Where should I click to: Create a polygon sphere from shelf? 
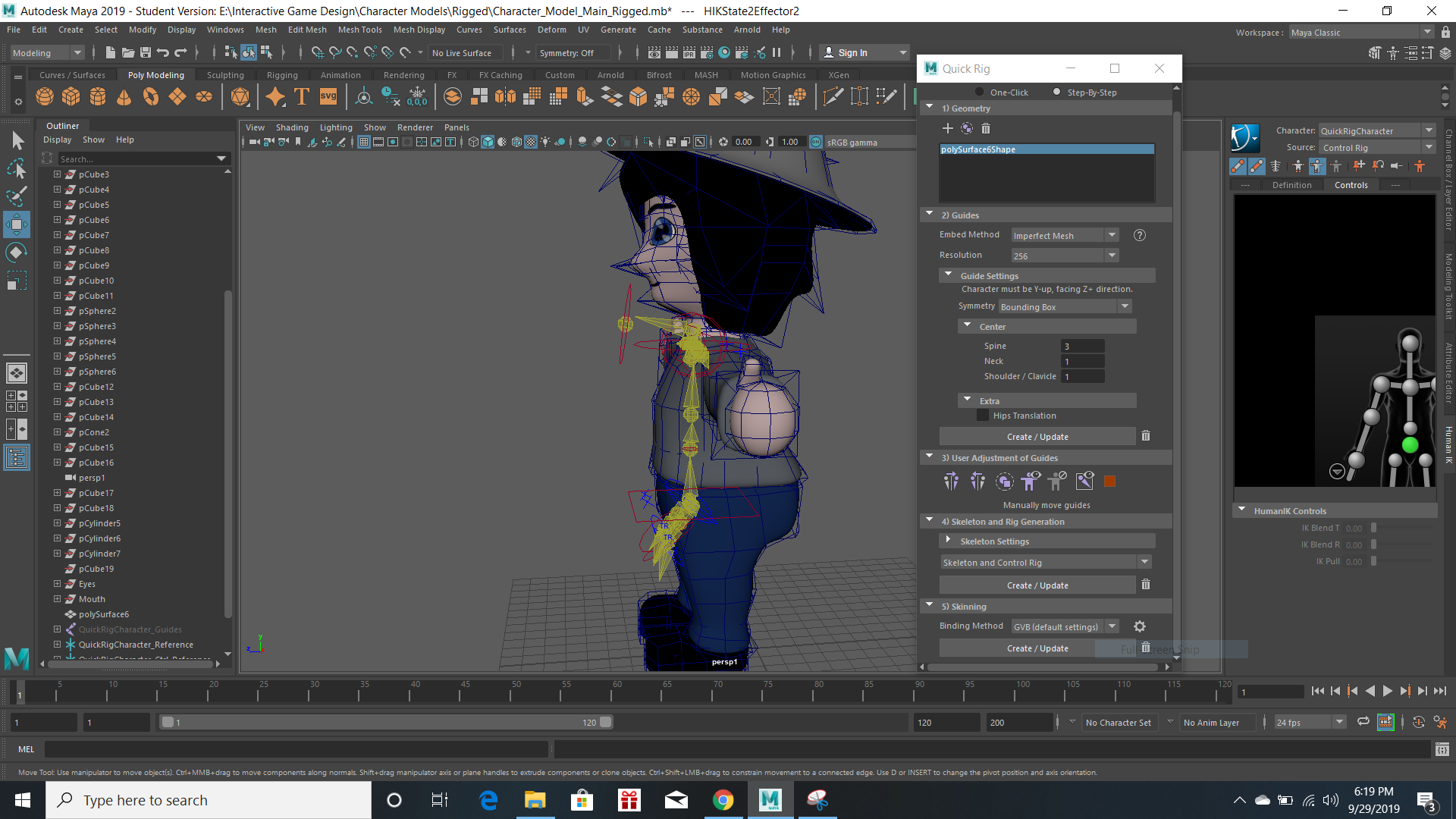pyautogui.click(x=45, y=96)
